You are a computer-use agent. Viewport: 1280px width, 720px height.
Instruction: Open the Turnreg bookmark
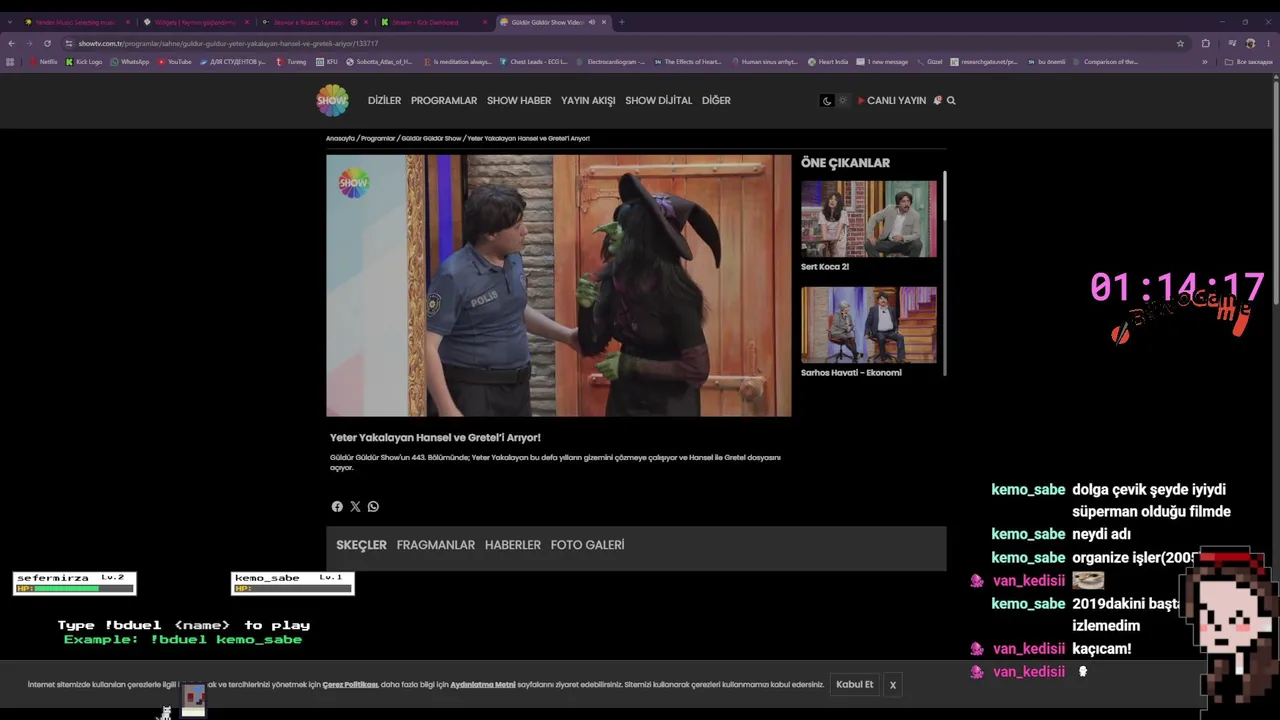(x=291, y=62)
